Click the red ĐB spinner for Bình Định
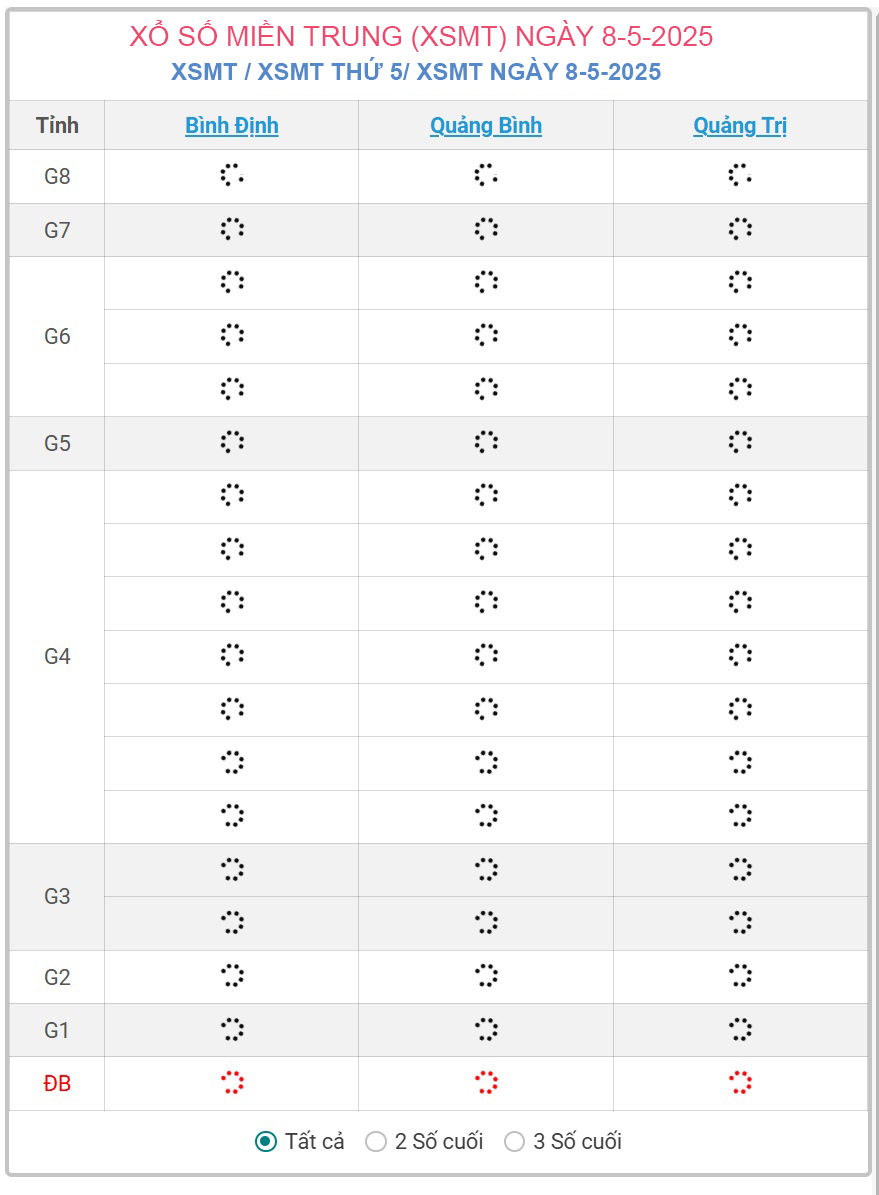The height and width of the screenshot is (1195, 879). [x=232, y=1082]
